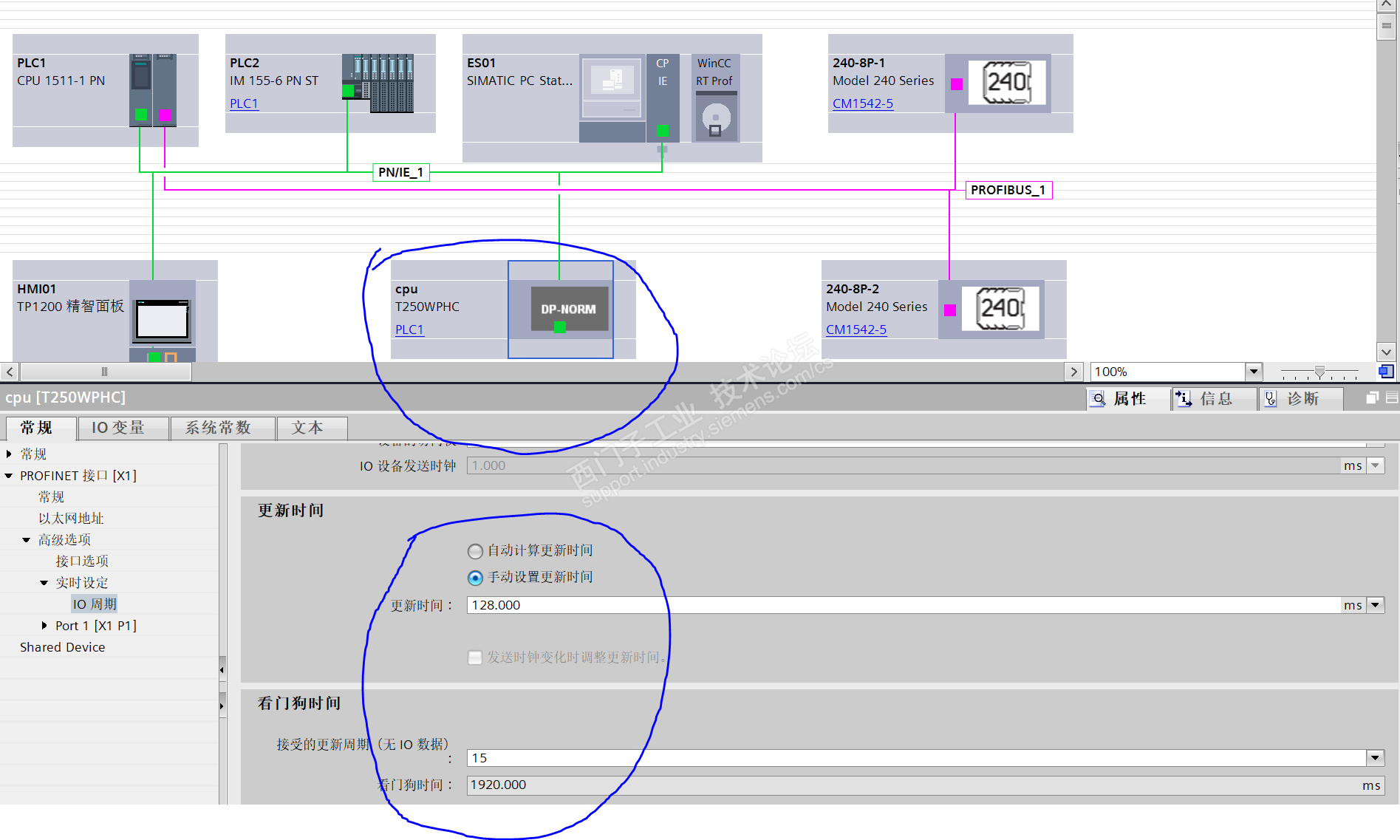Click the network view scroll-down arrow

click(x=1386, y=352)
